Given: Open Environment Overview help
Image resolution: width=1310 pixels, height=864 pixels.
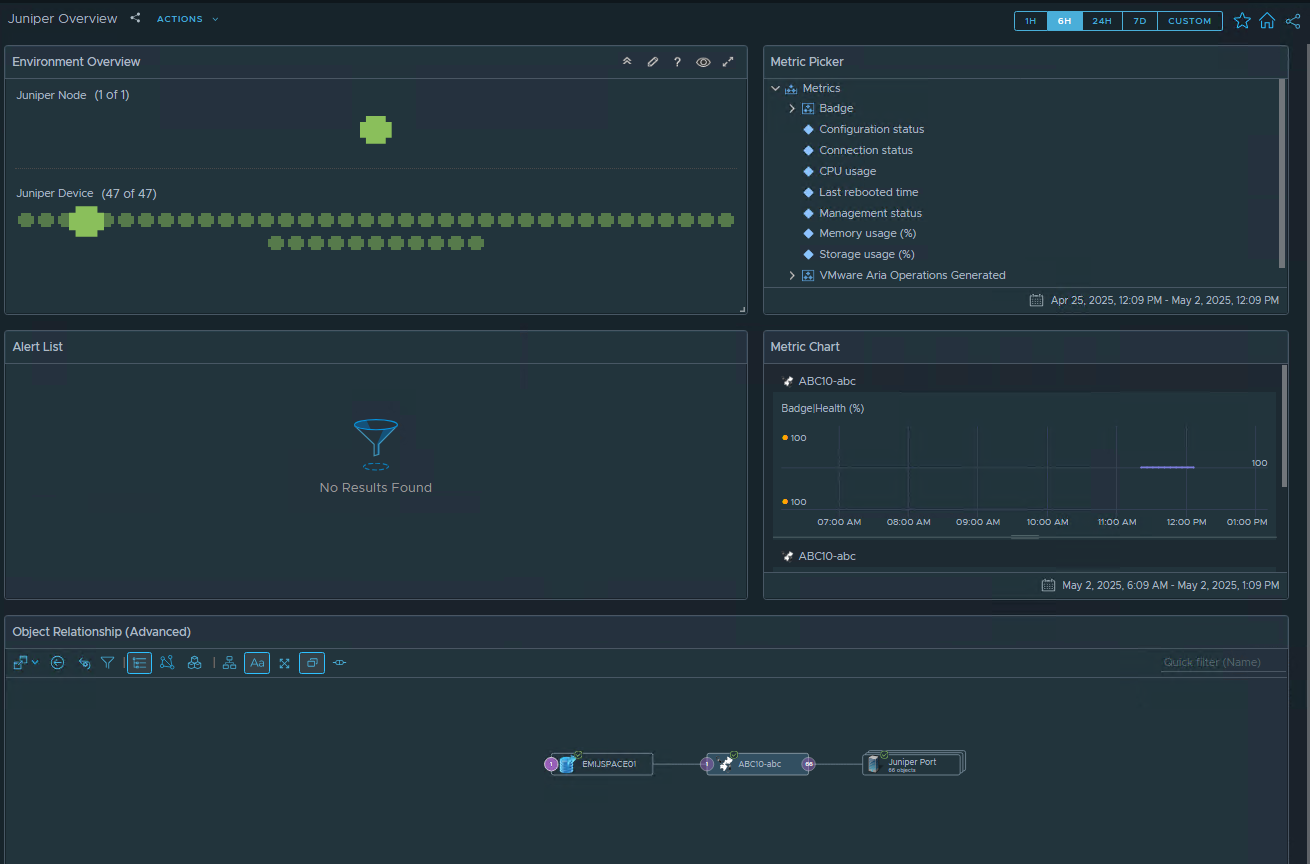Looking at the screenshot, I should click(677, 62).
